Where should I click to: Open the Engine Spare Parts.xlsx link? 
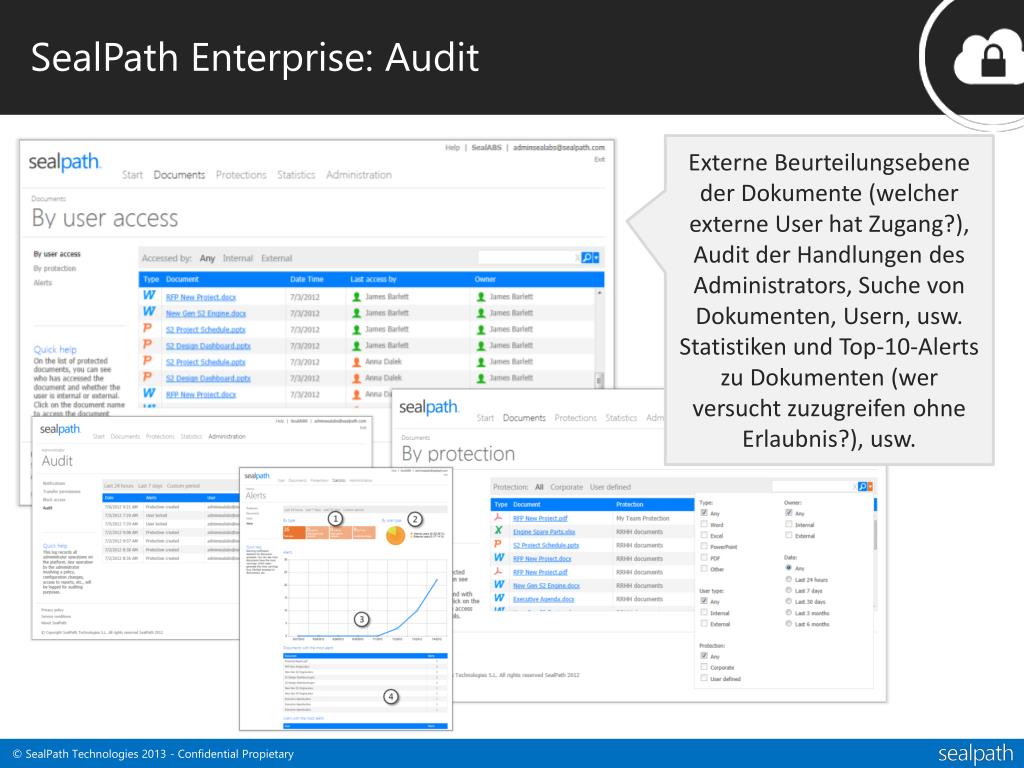543,532
